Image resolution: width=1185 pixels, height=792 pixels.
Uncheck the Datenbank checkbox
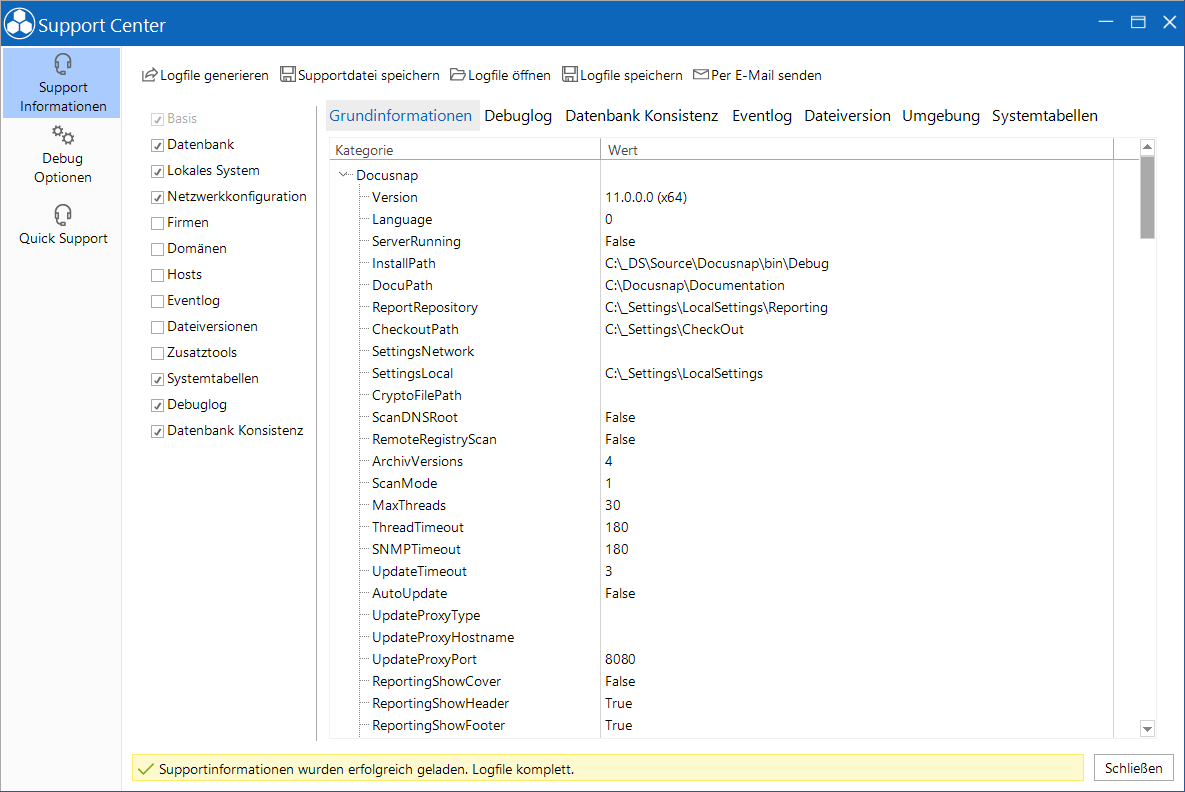[x=157, y=145]
